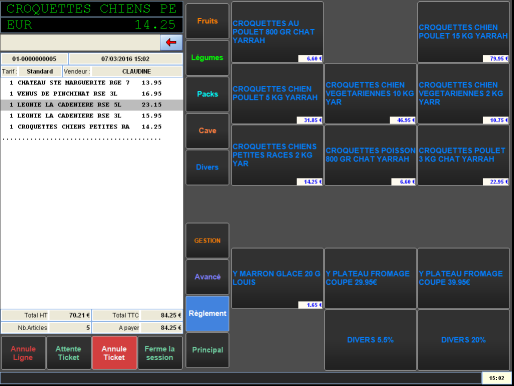Open the GESTION menu
Image resolution: width=514 pixels, height=386 pixels.
[x=207, y=241]
